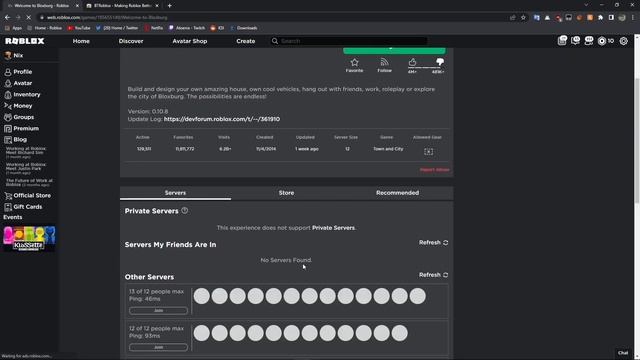Go to the Avatar Shop

(x=189, y=41)
